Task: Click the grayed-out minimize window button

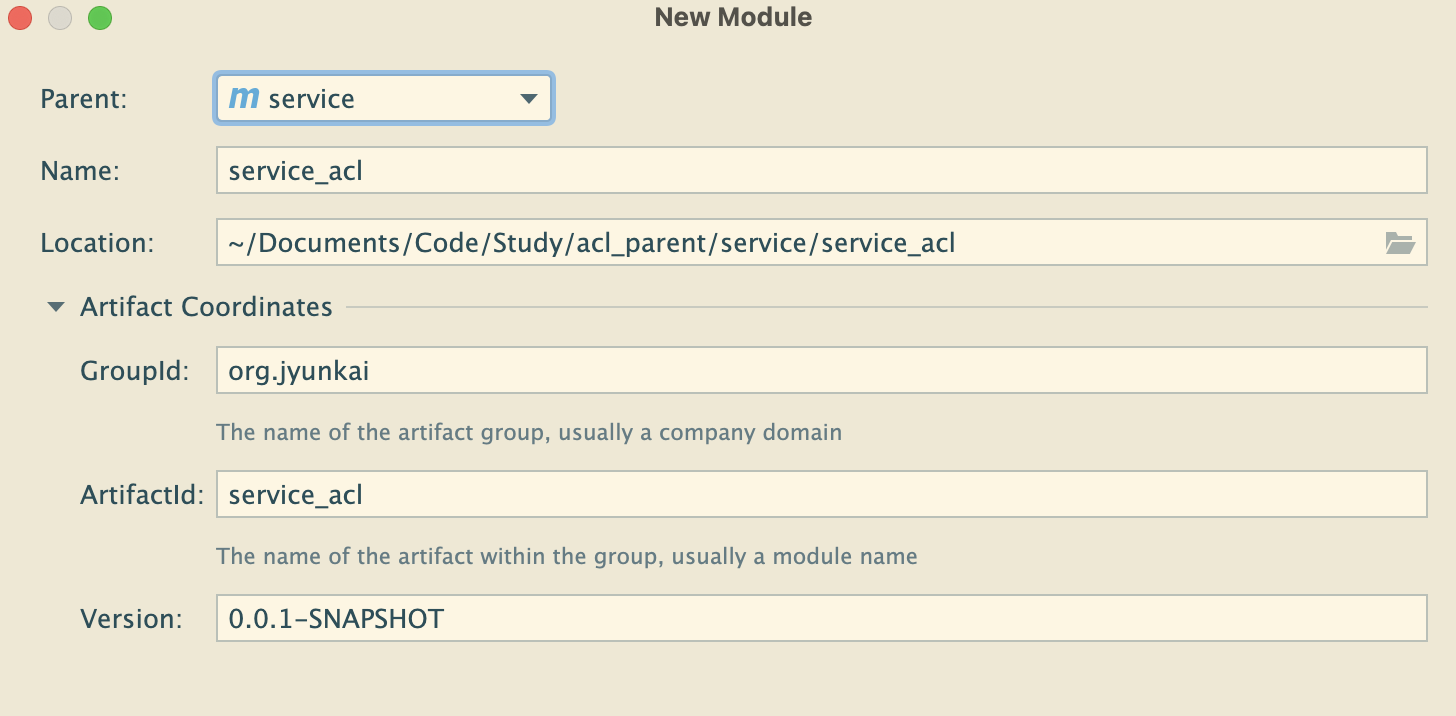Action: [x=60, y=18]
